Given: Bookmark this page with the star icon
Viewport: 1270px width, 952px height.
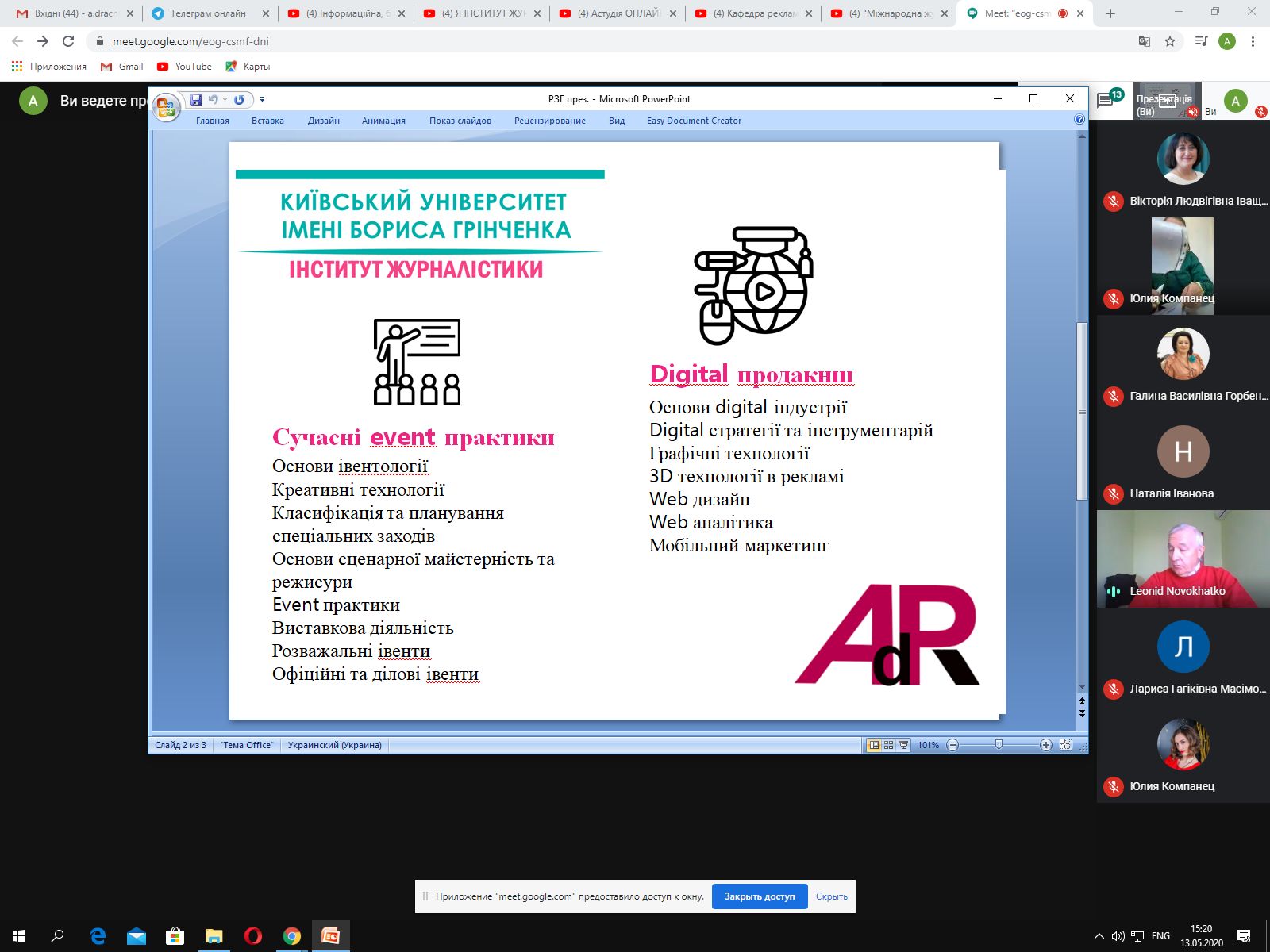Looking at the screenshot, I should 1170,41.
